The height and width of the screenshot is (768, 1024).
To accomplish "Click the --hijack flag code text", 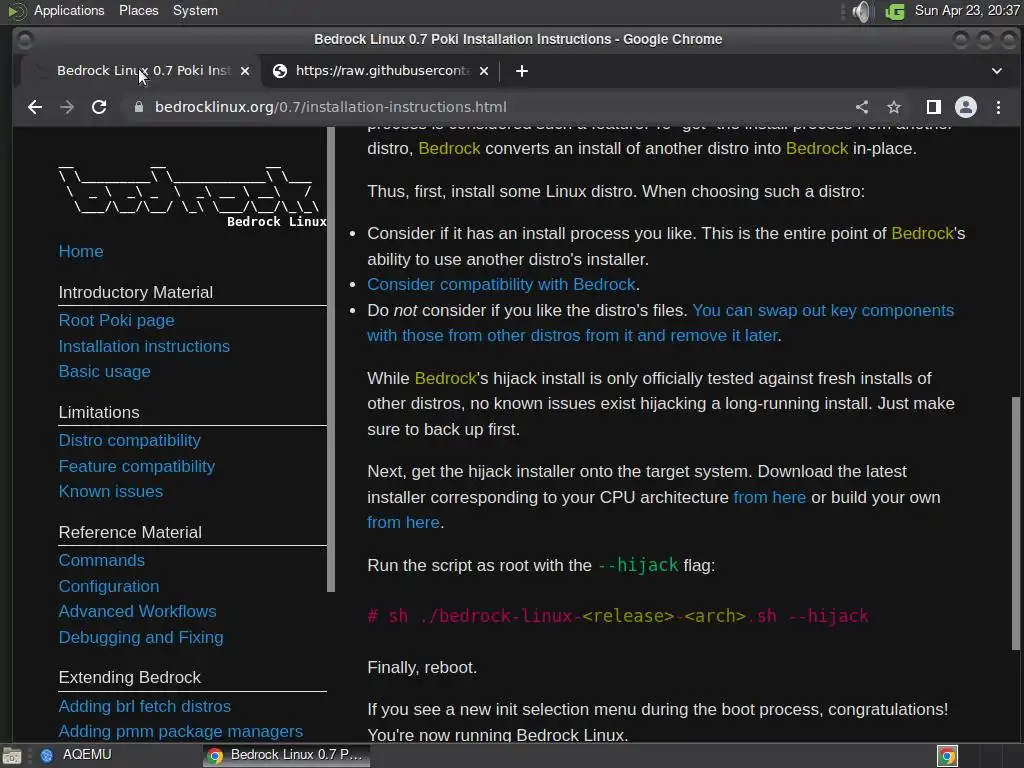I will [638, 565].
